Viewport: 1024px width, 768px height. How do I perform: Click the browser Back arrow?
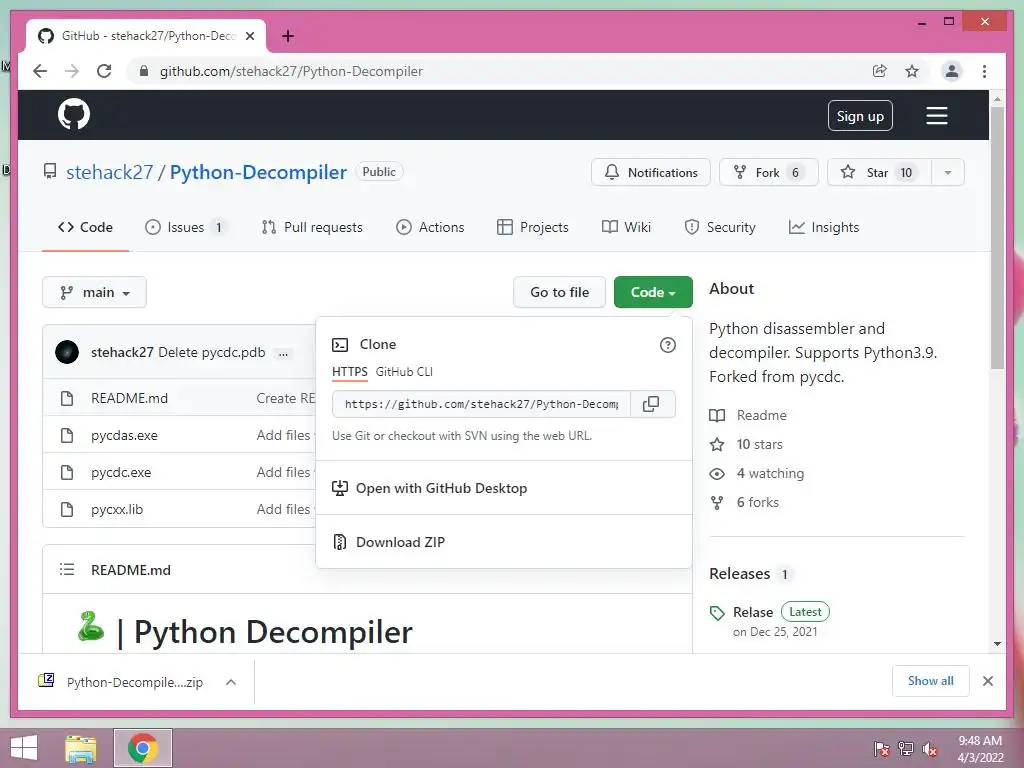pos(40,71)
